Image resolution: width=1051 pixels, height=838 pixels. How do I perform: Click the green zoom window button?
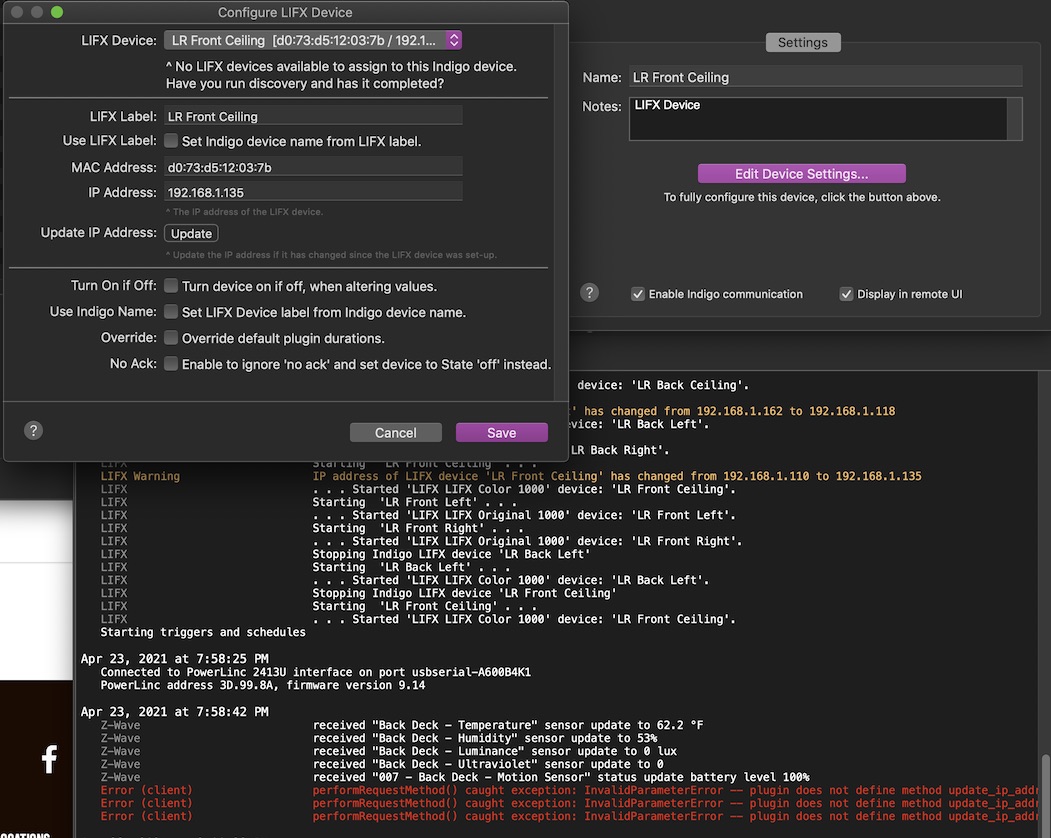tap(57, 12)
